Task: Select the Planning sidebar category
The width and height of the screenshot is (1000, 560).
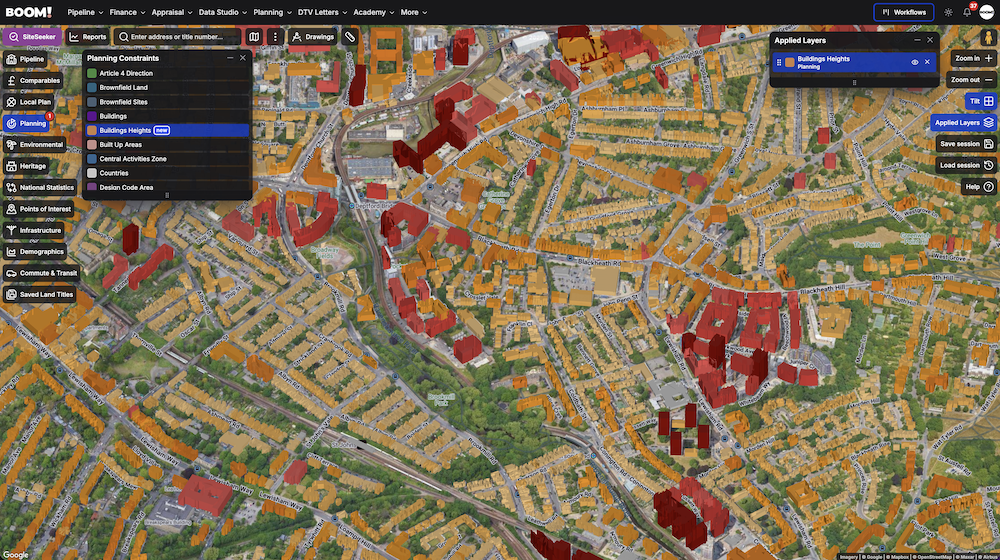Action: tap(26, 124)
